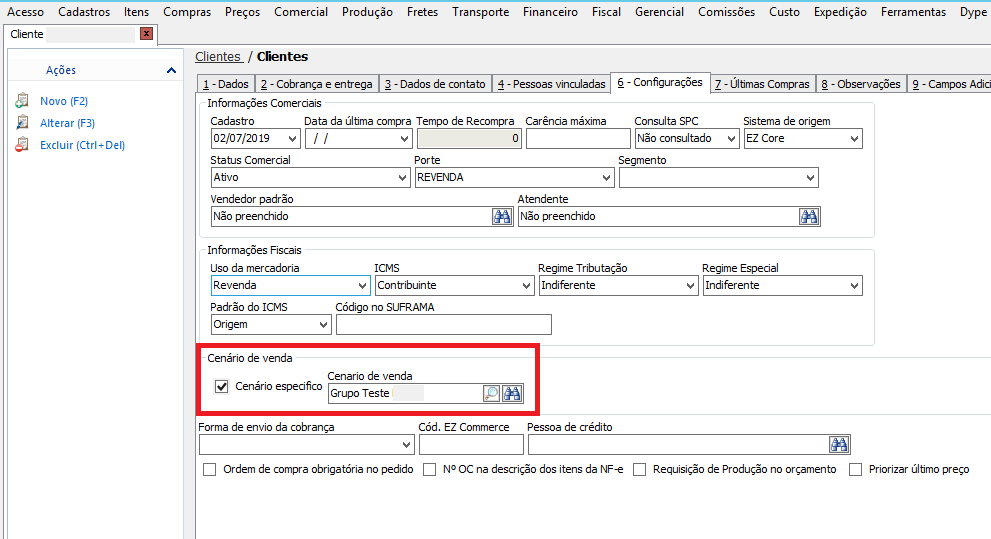Screen dimensions: 991x539
Task: Expand Consulta SPC dropdown
Action: (x=731, y=138)
